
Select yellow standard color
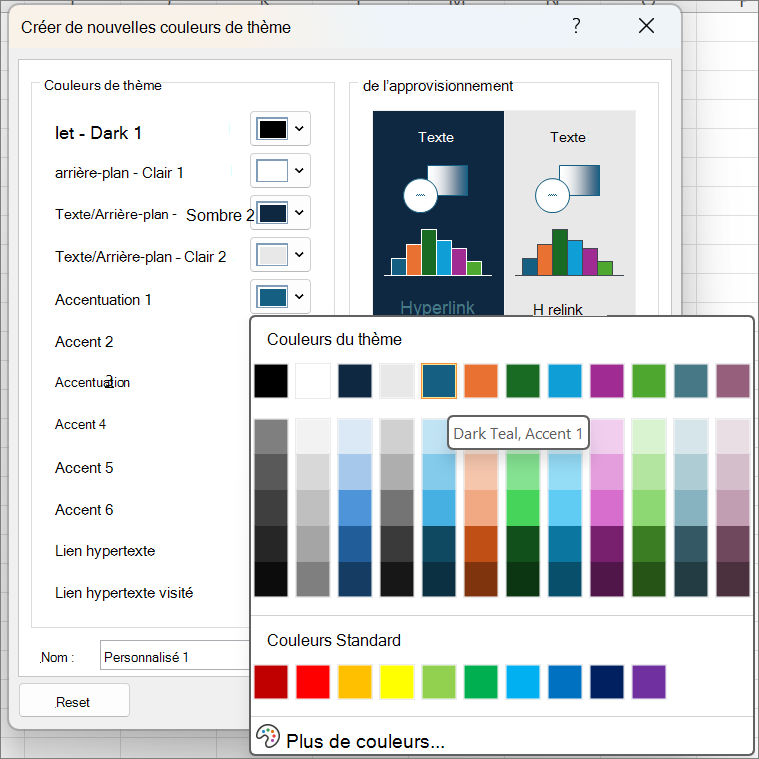[x=397, y=682]
